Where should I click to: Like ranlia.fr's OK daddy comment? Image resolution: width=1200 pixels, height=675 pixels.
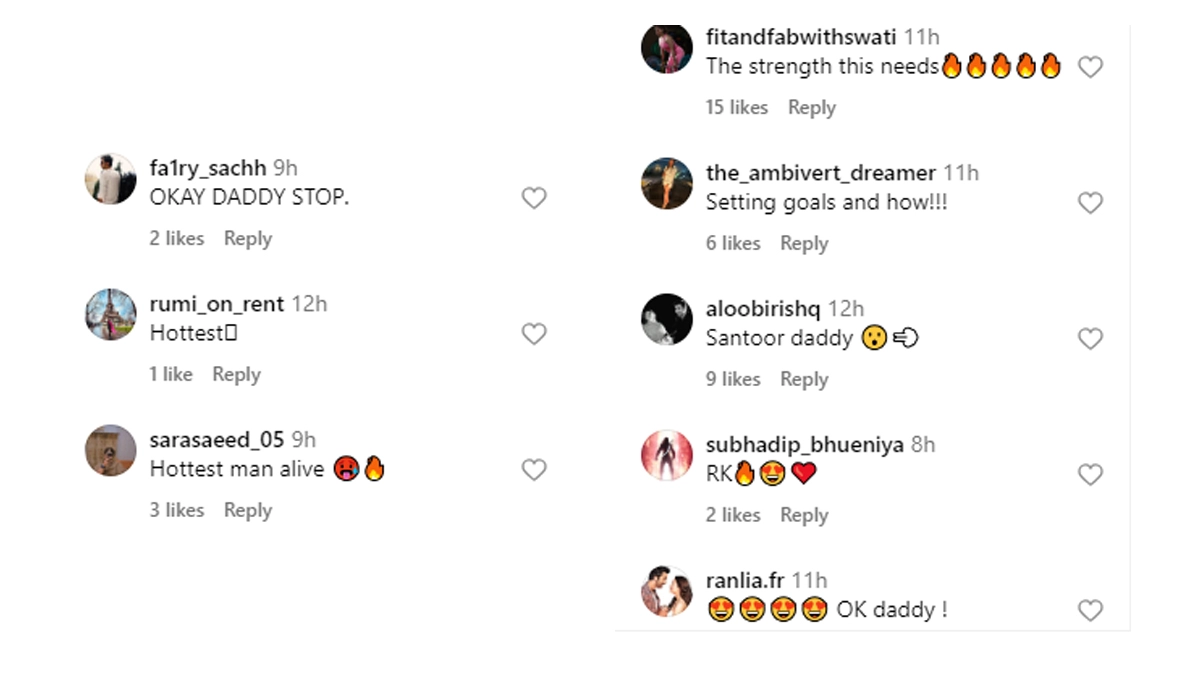click(1090, 610)
